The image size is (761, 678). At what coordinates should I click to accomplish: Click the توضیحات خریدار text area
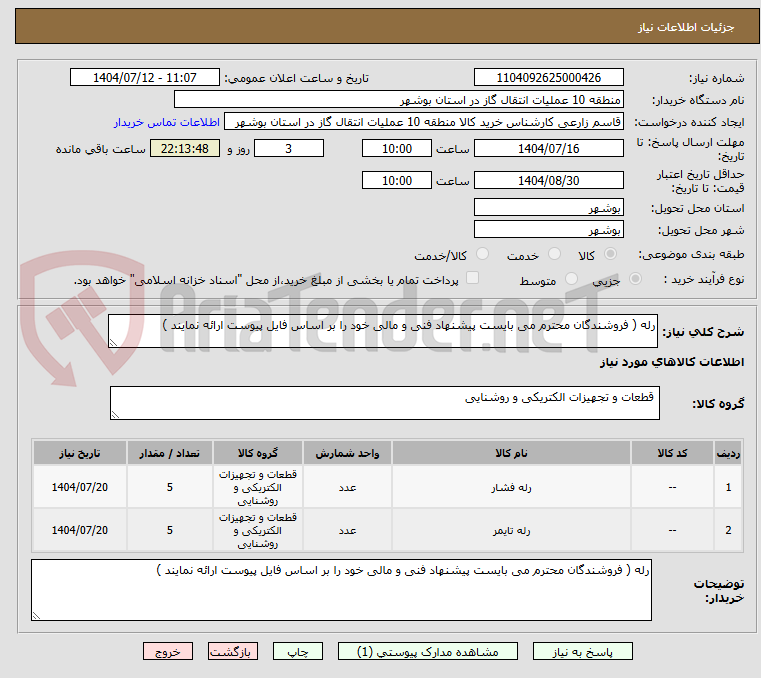pyautogui.click(x=341, y=590)
